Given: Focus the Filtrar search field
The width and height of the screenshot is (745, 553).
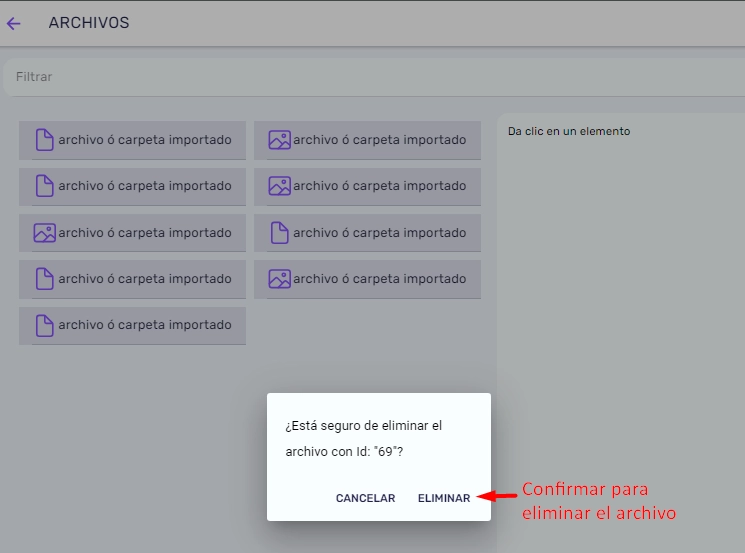Looking at the screenshot, I should point(374,77).
